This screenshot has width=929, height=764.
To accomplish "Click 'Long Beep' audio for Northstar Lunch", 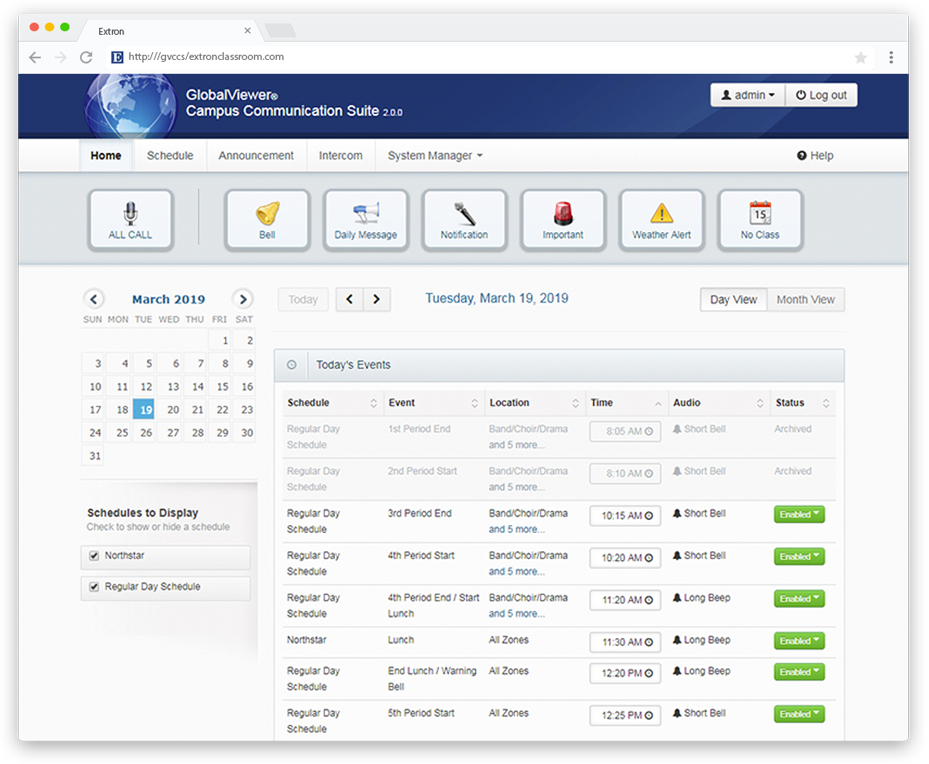I will click(x=707, y=640).
